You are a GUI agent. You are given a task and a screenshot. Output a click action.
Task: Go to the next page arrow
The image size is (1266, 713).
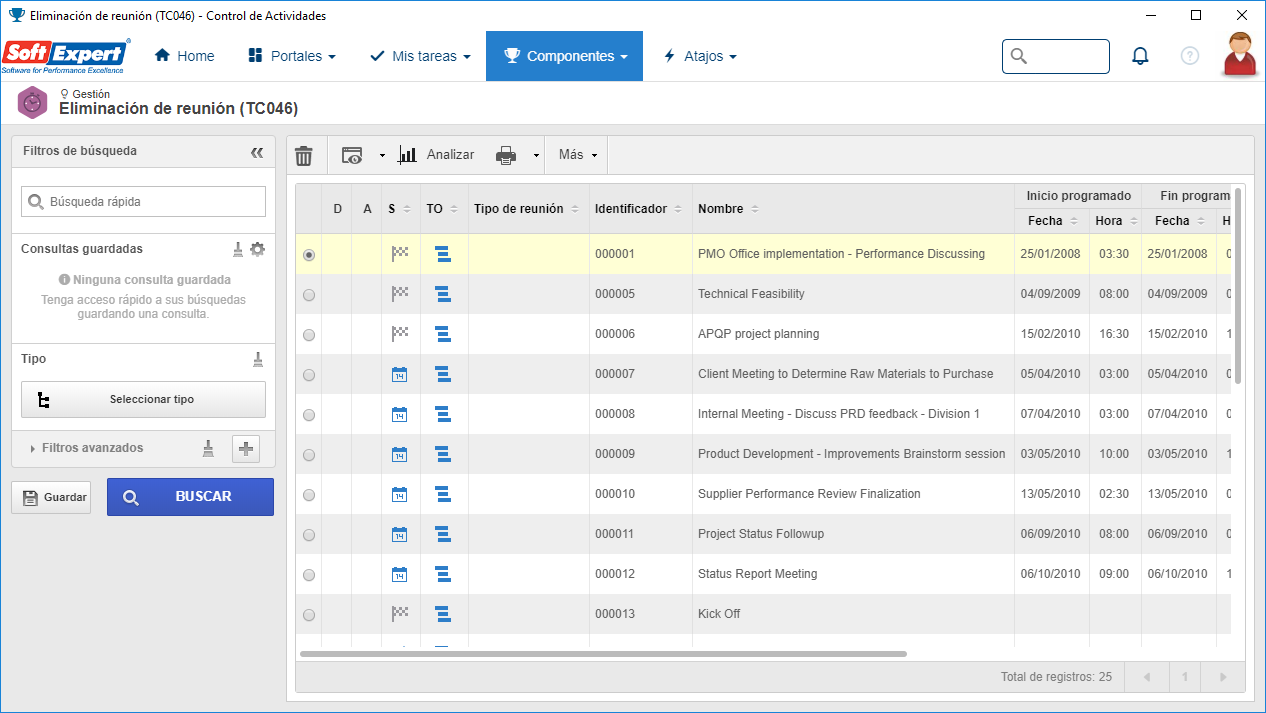click(x=1222, y=677)
